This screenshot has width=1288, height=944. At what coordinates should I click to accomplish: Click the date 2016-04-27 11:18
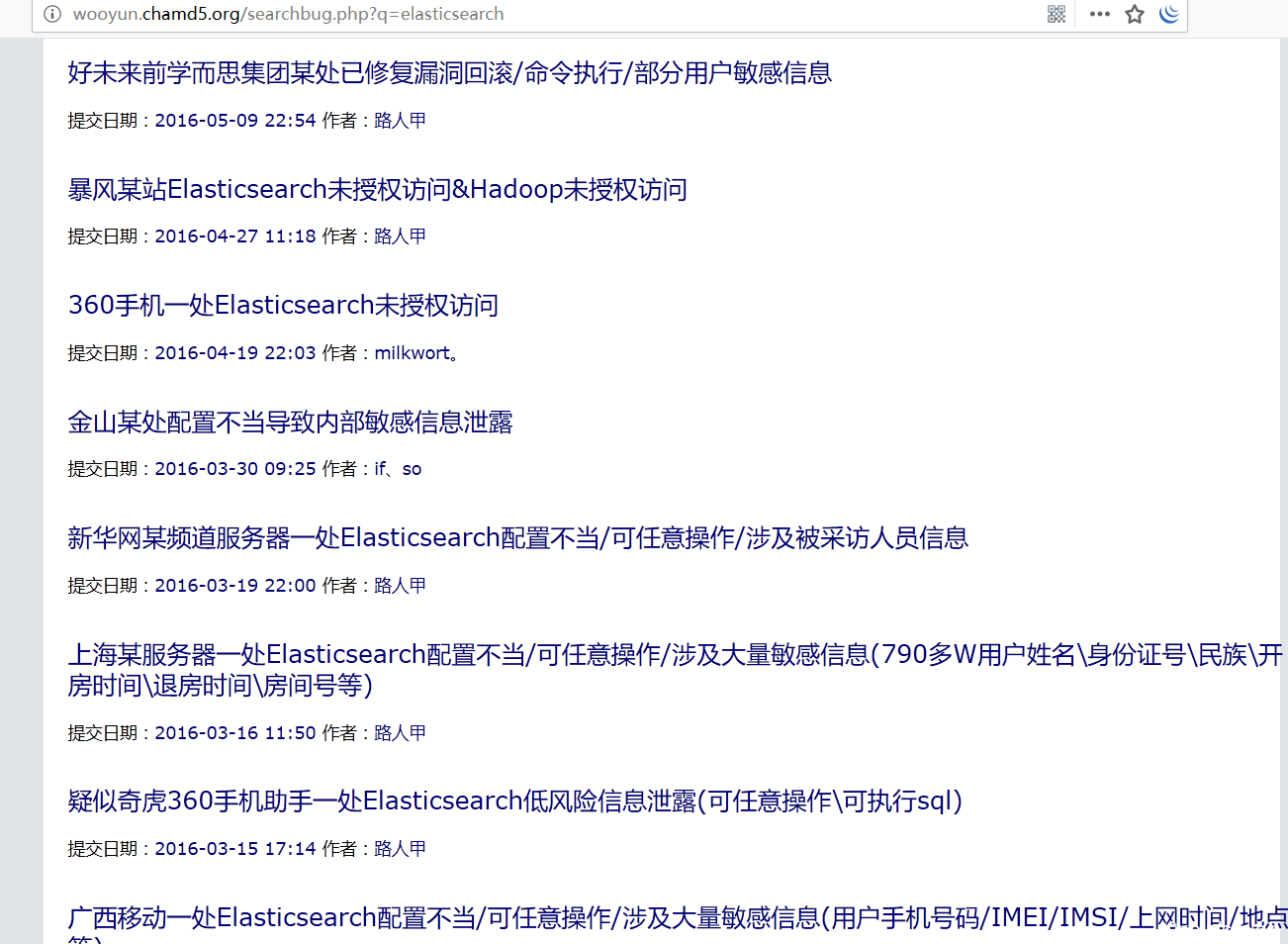(x=235, y=236)
